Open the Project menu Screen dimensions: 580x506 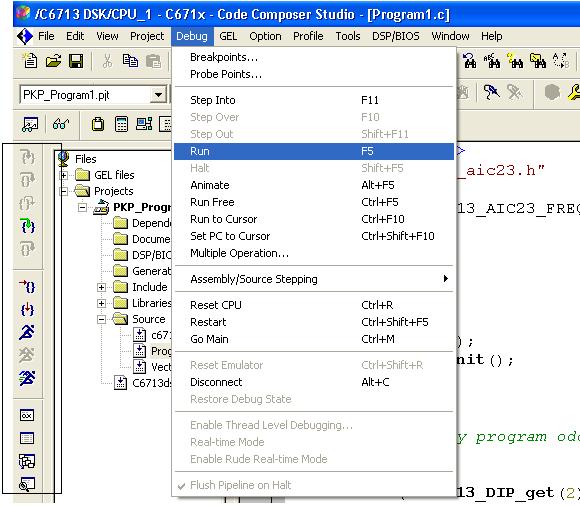click(x=147, y=36)
